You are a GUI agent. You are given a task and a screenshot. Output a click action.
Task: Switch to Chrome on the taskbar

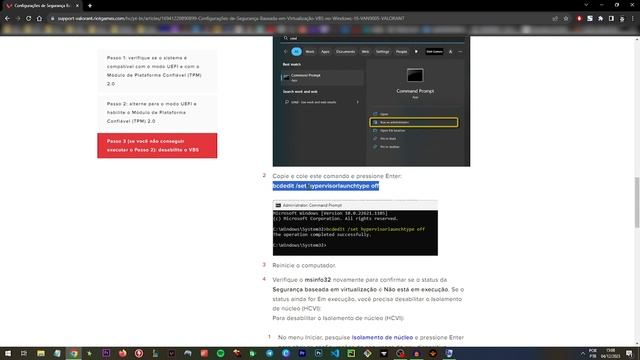pyautogui.click(x=73, y=353)
